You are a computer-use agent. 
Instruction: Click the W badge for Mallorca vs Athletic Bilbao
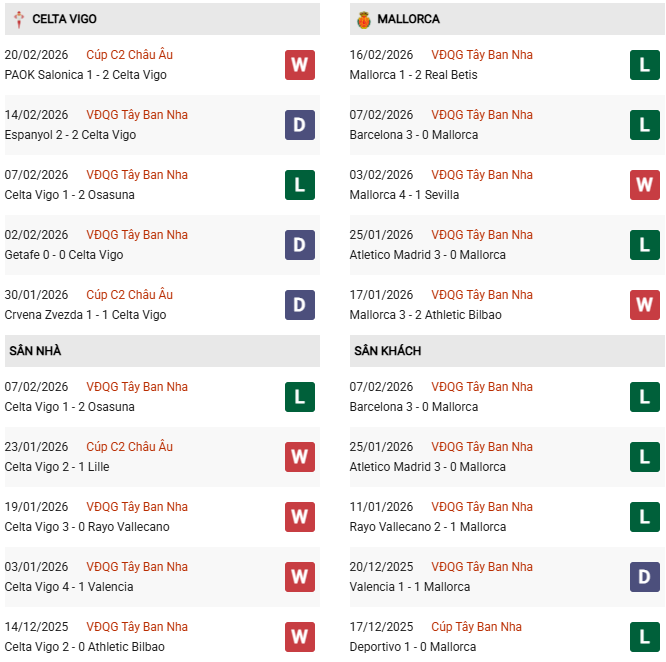[x=645, y=305]
